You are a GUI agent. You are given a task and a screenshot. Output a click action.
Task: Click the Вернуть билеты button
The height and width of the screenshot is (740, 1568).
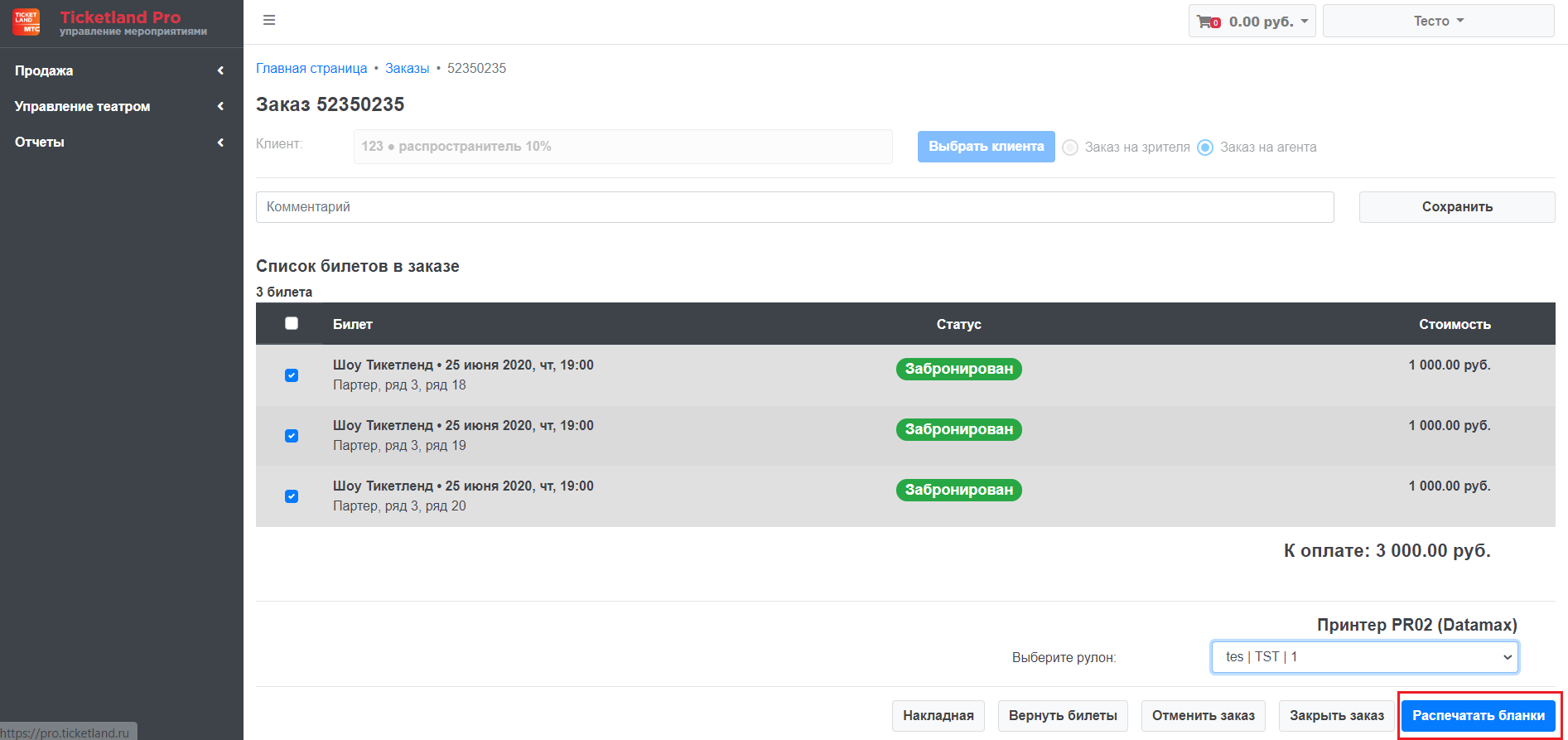(1063, 716)
